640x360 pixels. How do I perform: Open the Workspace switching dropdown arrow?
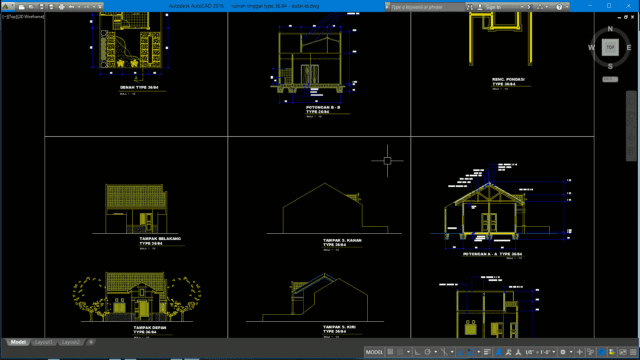point(571,352)
